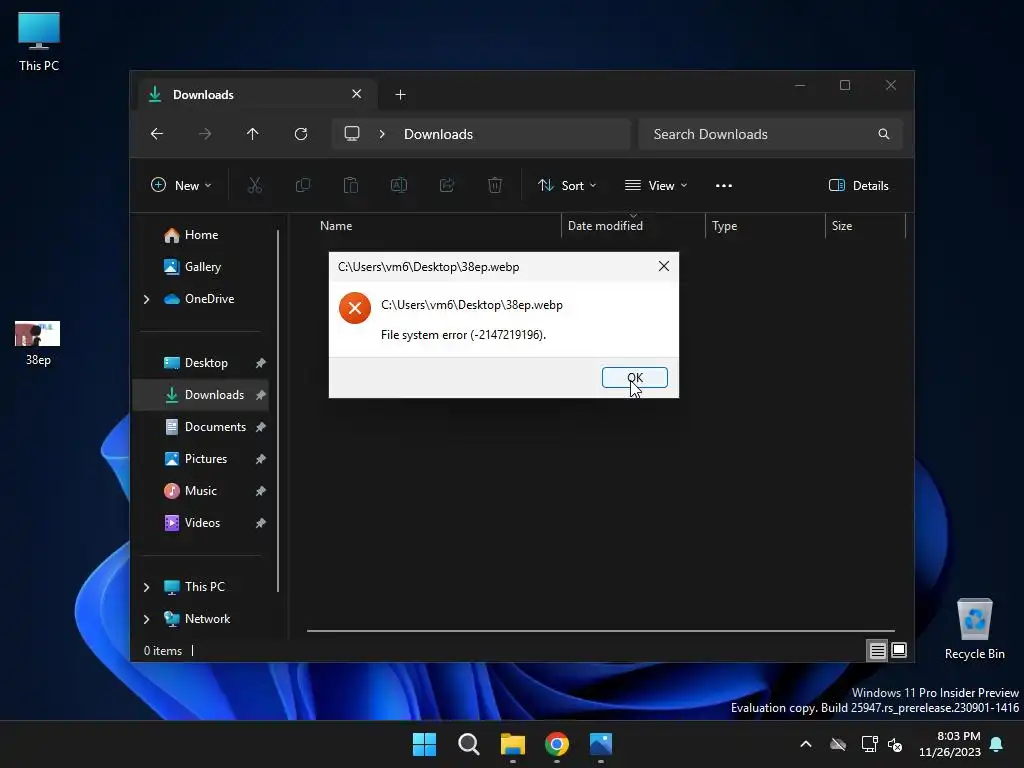Click the taskbar clock and date
1024x768 pixels.
click(x=950, y=744)
